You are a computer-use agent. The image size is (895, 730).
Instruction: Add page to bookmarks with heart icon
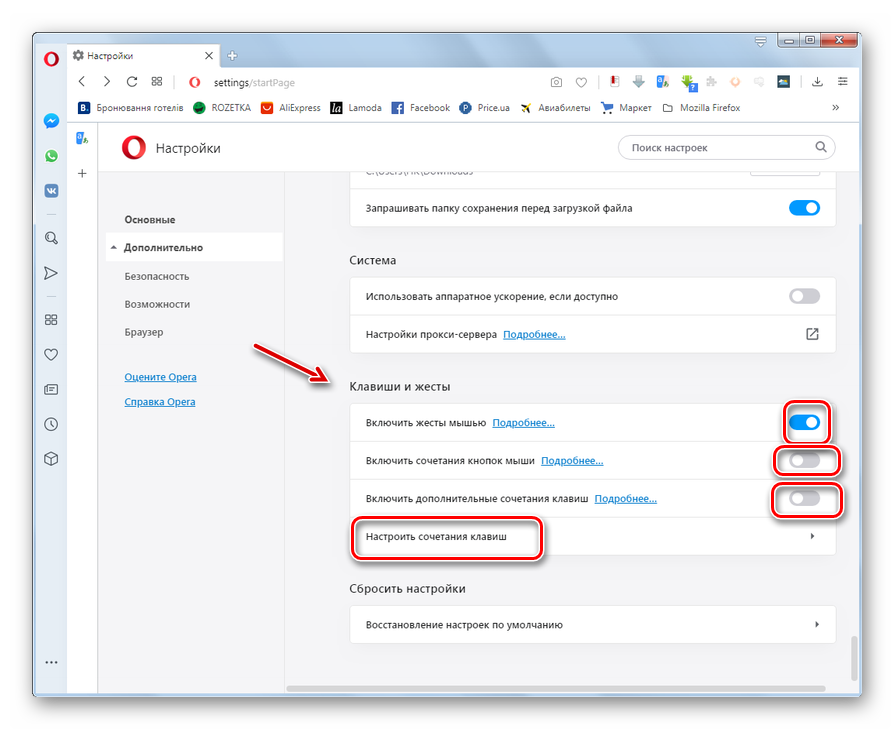click(x=581, y=82)
